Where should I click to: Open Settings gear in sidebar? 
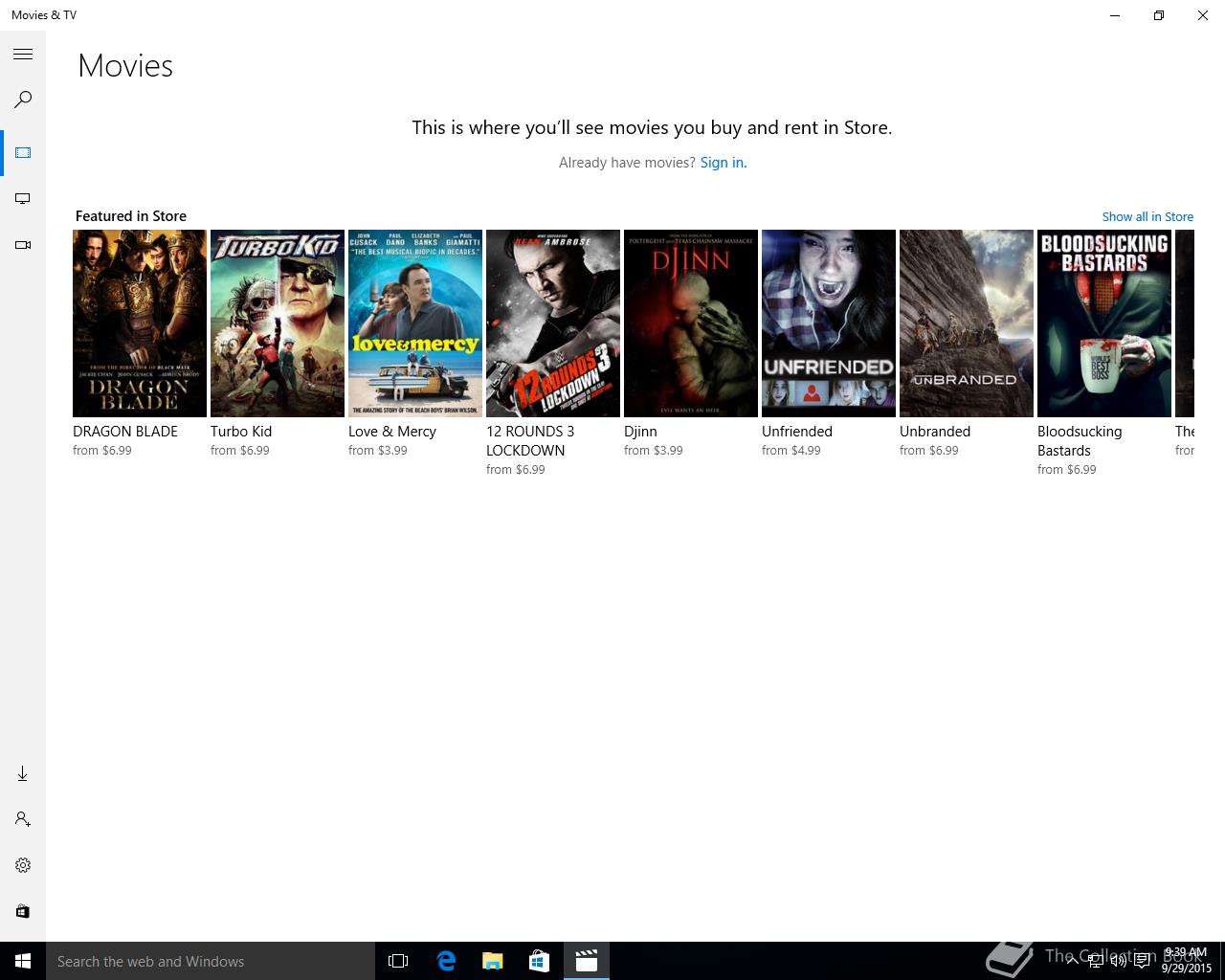click(x=23, y=865)
